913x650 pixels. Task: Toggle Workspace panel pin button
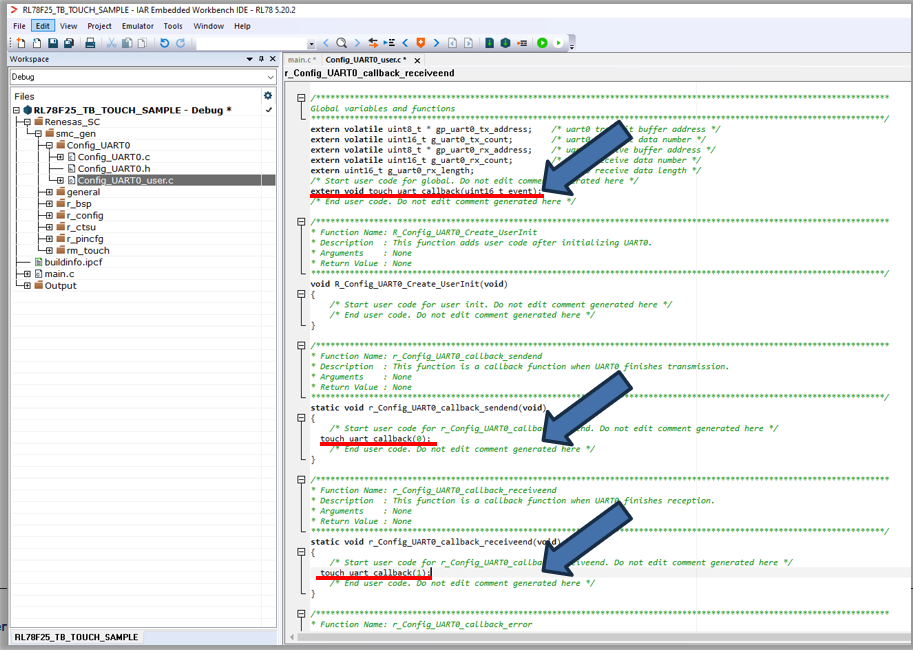click(260, 59)
